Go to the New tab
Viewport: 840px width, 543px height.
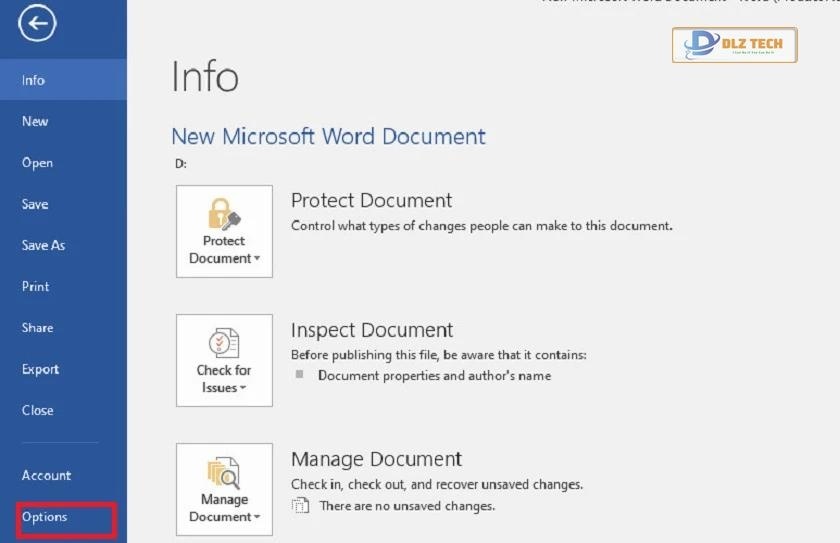[x=35, y=121]
